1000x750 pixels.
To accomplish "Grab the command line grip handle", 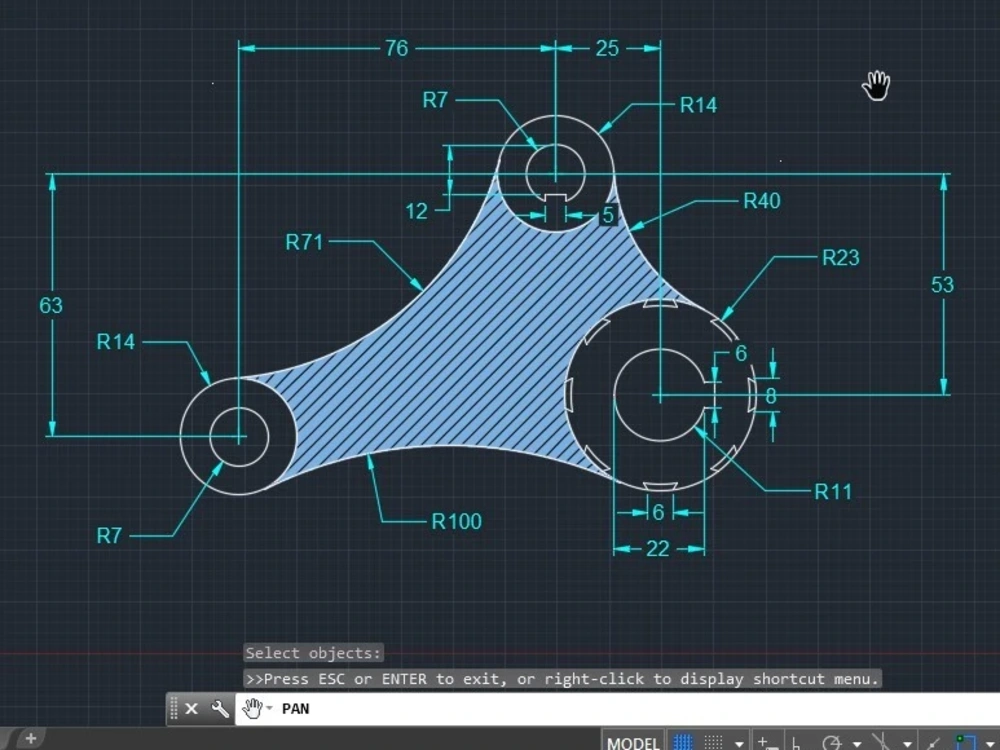I will click(173, 709).
